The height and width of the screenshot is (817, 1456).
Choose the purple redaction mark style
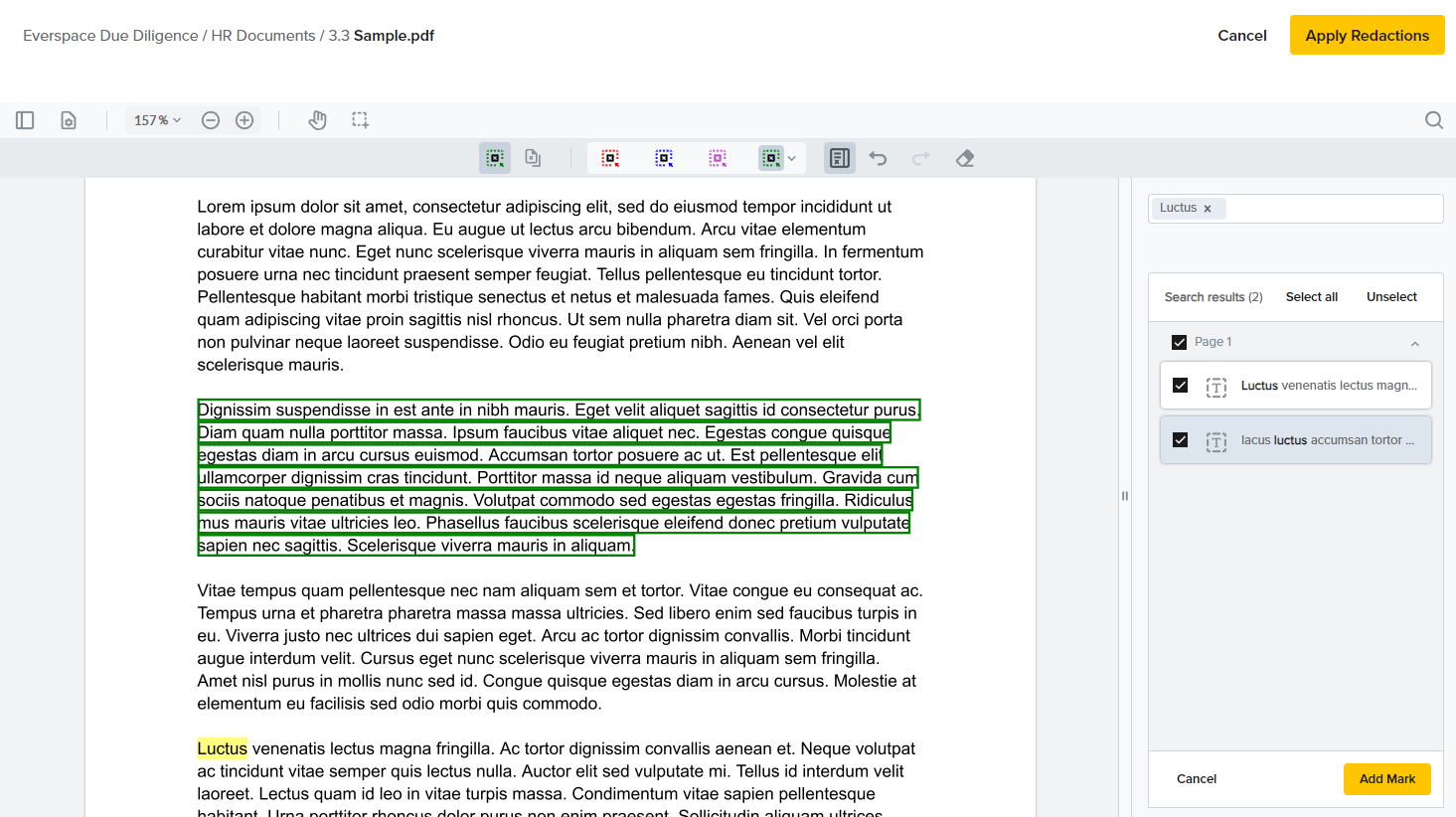pos(718,157)
